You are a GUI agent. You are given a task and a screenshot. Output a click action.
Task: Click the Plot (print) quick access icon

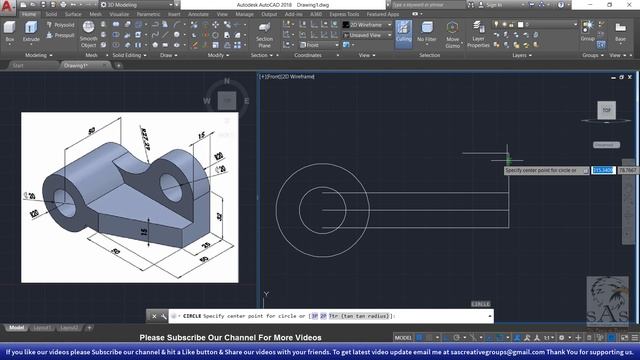coord(63,5)
